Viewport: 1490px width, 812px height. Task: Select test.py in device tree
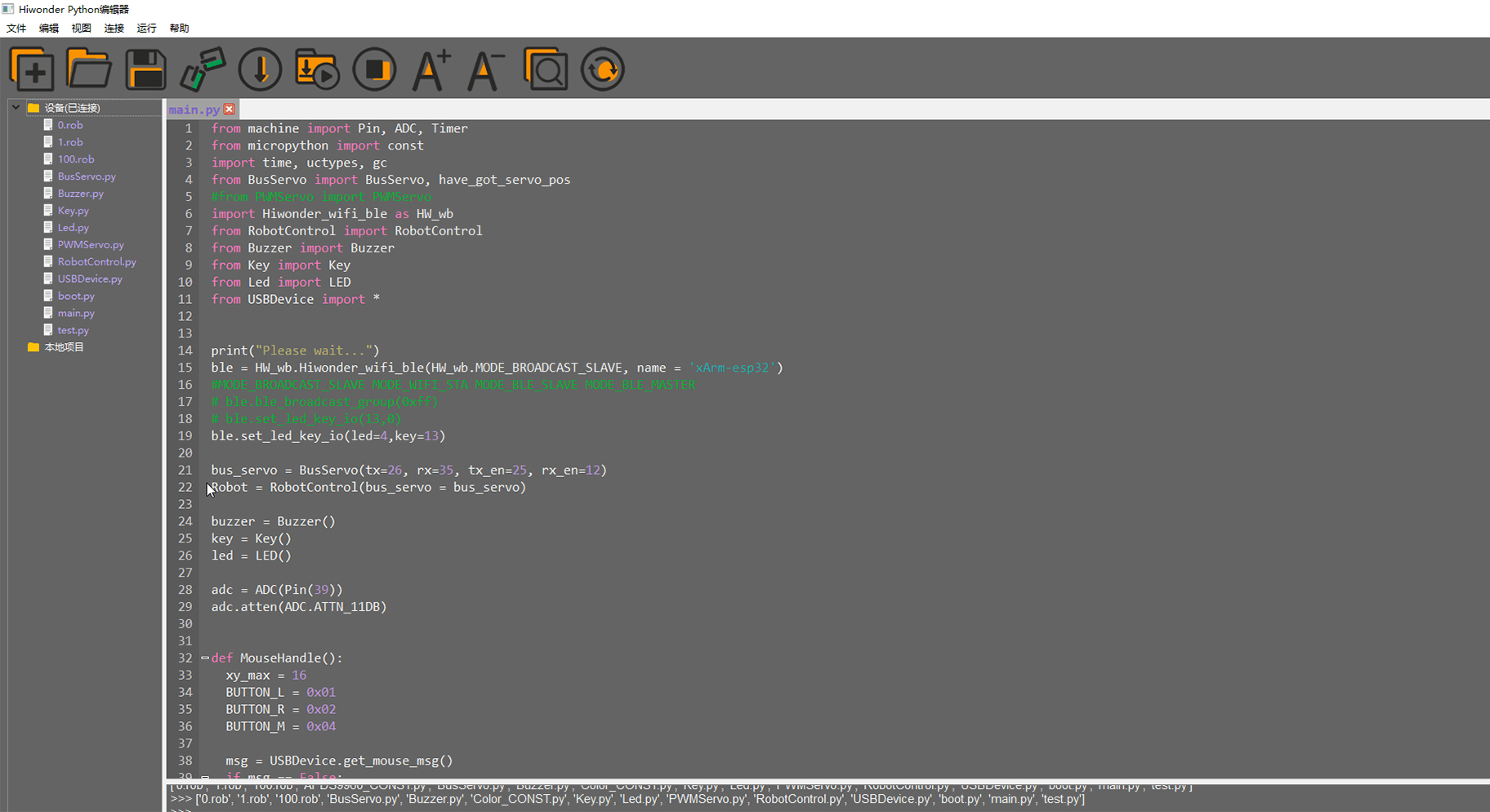[x=74, y=331]
